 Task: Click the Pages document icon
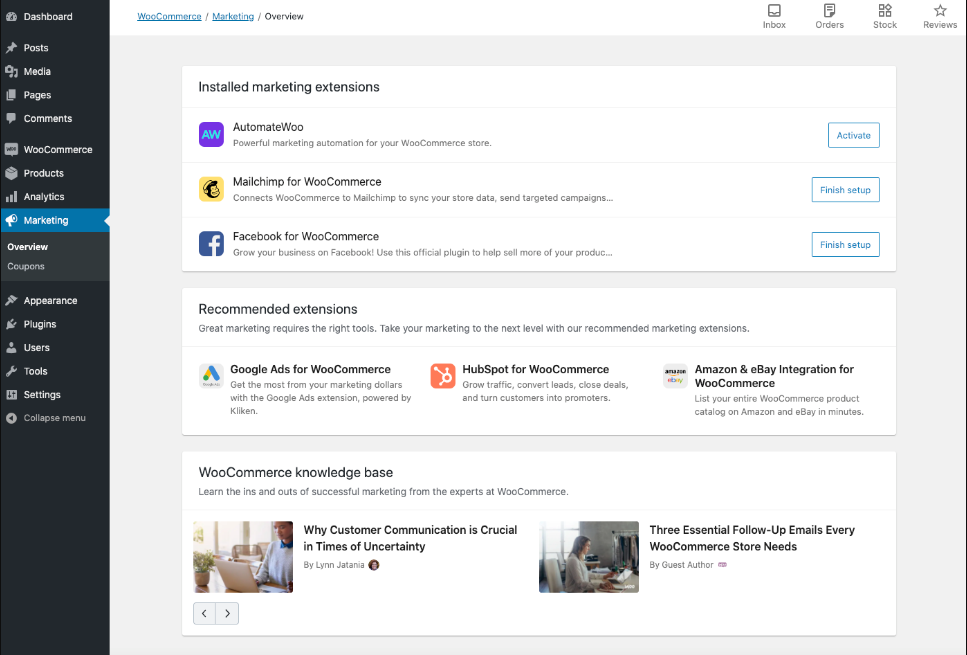[11, 95]
